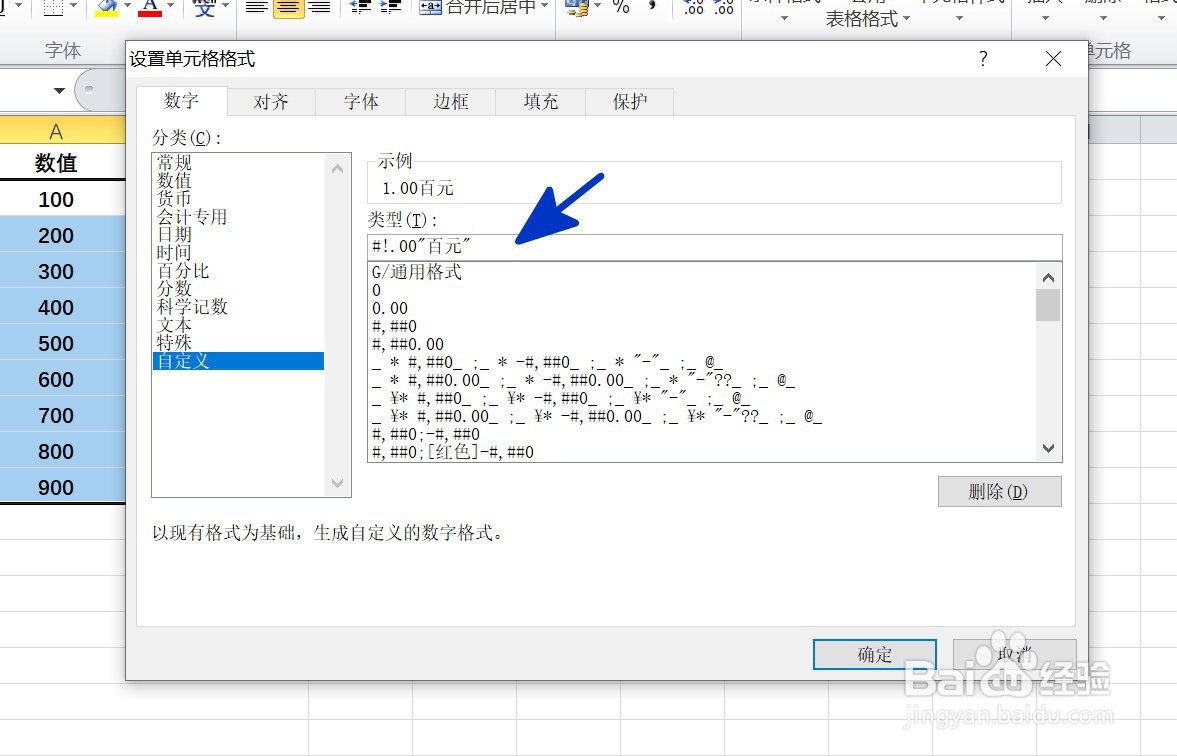The height and width of the screenshot is (756, 1177).
Task: Click the fill color bucket icon
Action: [107, 8]
